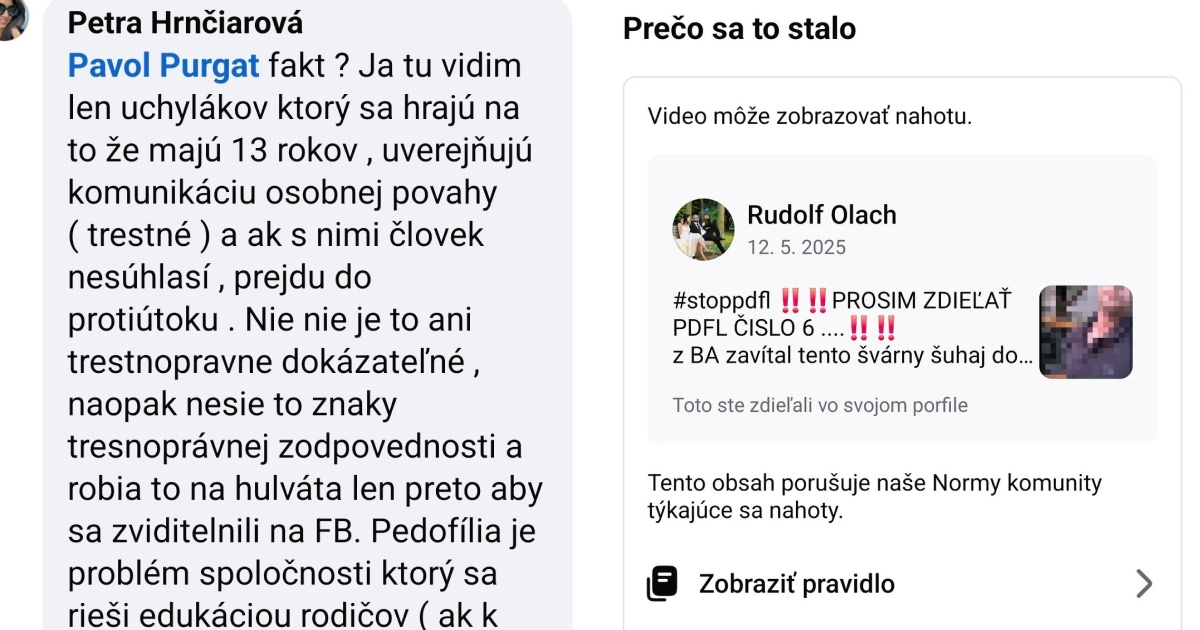This screenshot has width=1200, height=630.
Task: Open shared post text preview
Action: click(x=853, y=327)
